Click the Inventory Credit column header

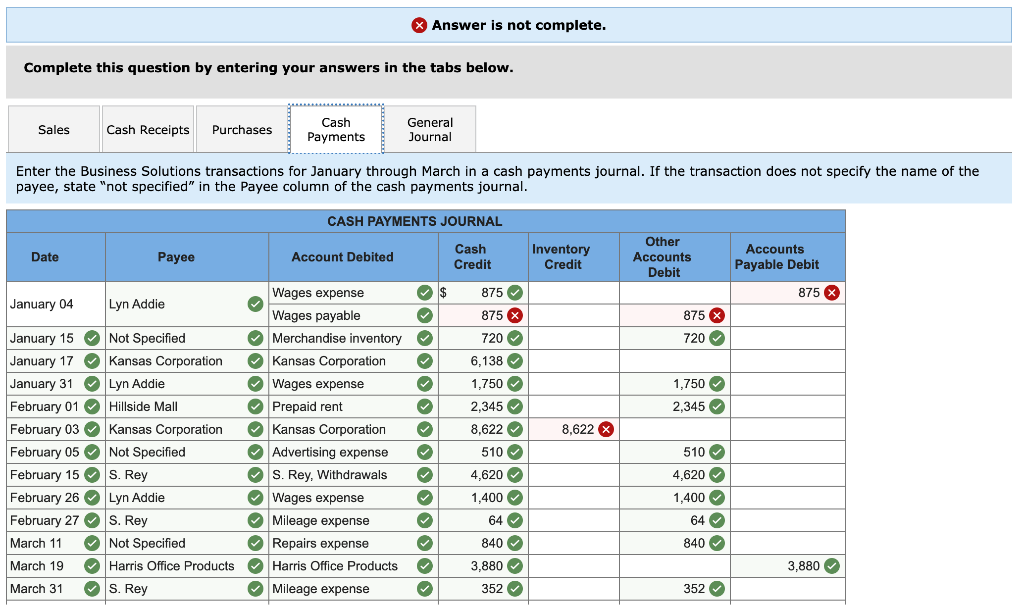click(x=574, y=257)
